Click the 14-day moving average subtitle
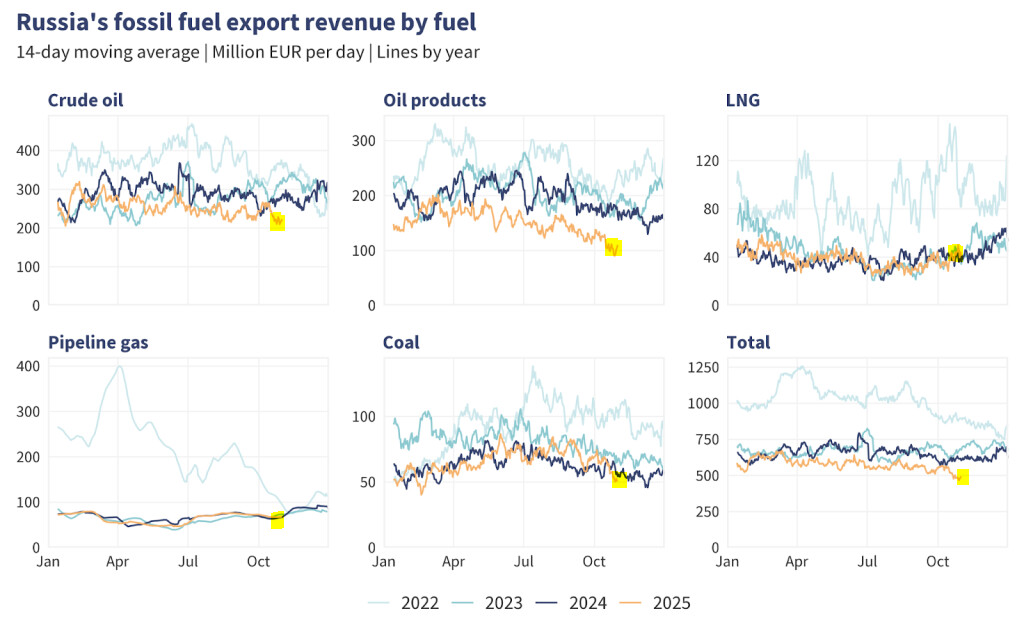Image resolution: width=1023 pixels, height=624 pixels. (248, 52)
